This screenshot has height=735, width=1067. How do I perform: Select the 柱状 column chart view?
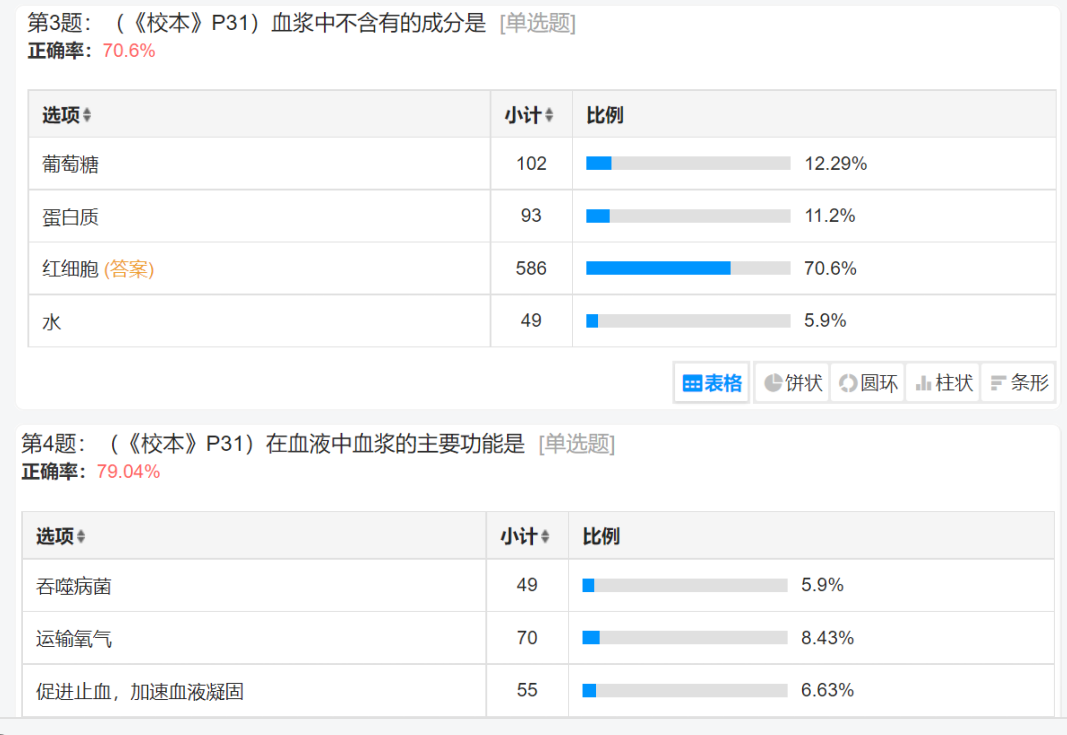coord(943,383)
